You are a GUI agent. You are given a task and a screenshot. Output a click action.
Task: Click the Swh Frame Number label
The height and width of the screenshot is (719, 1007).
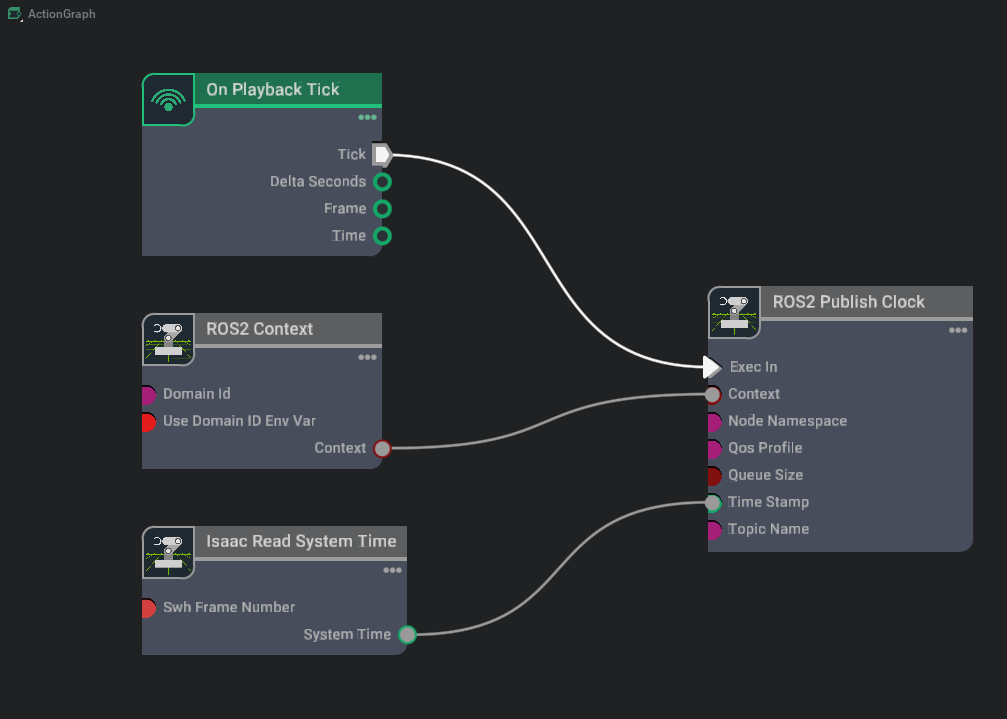[229, 607]
